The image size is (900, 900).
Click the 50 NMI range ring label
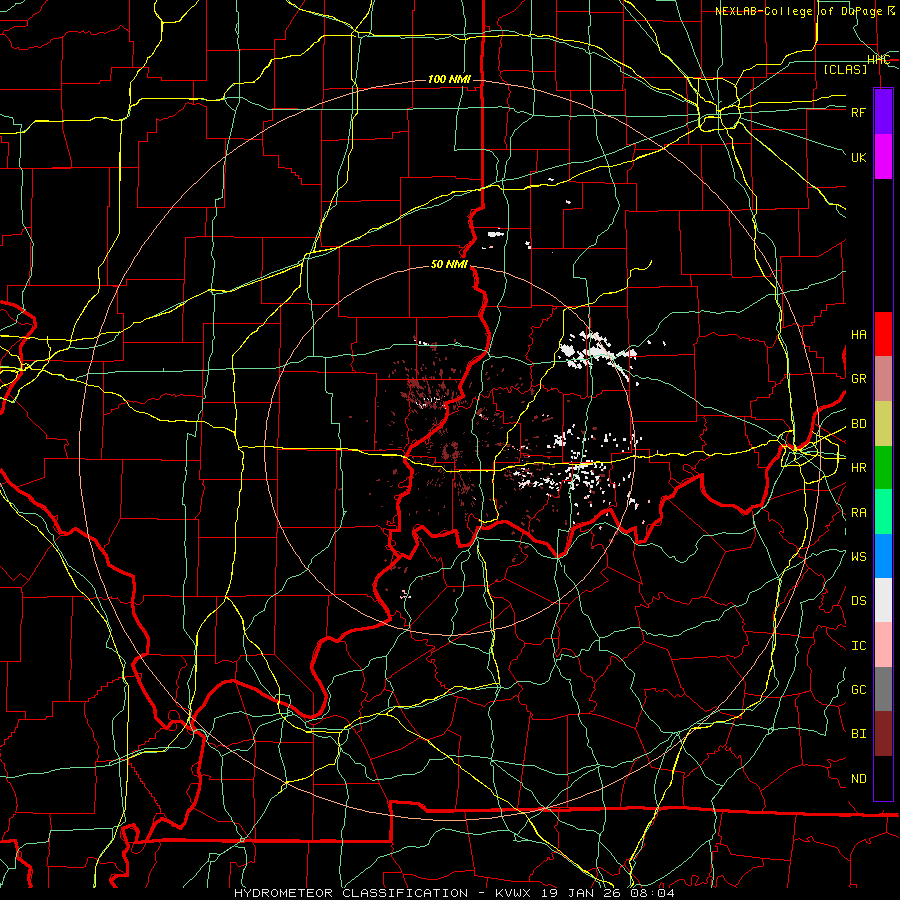pos(449,264)
